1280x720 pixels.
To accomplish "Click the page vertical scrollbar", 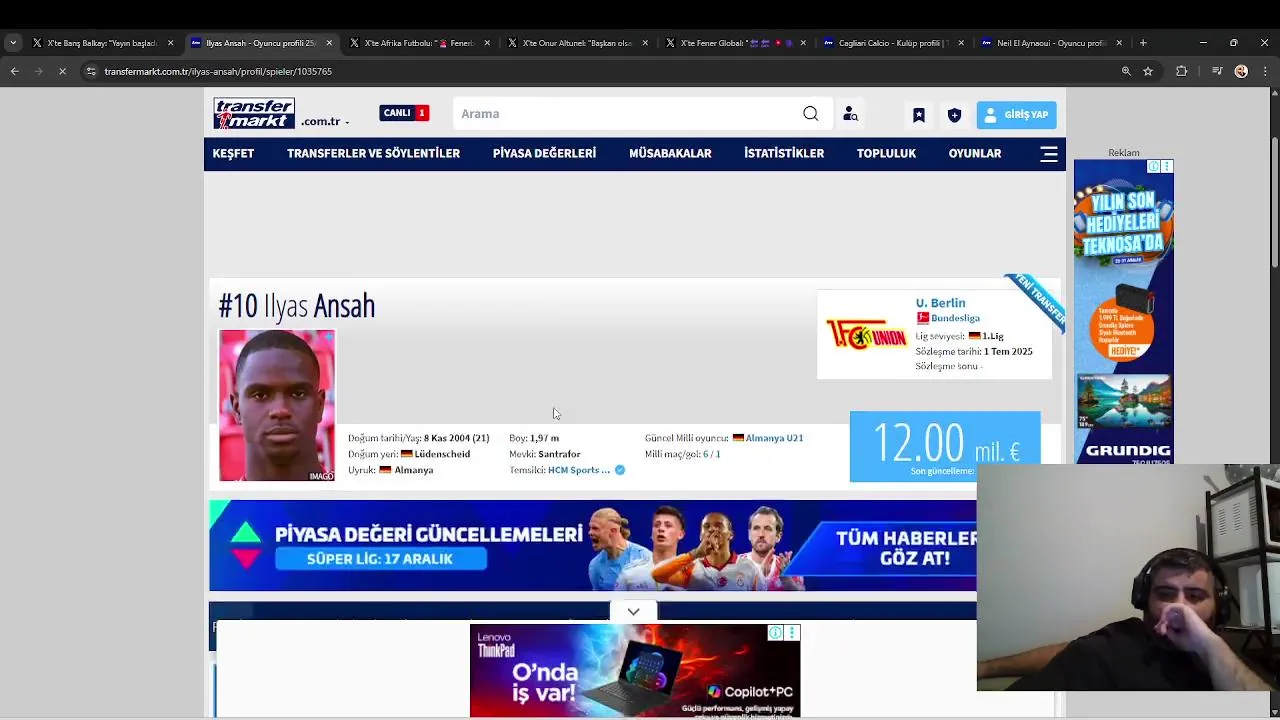I will [x=1273, y=200].
